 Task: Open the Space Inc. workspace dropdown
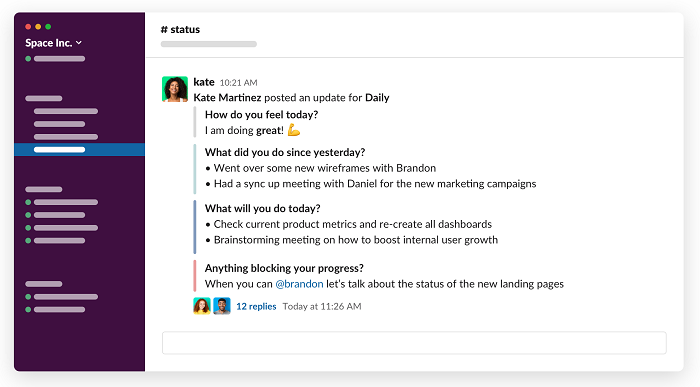(54, 43)
